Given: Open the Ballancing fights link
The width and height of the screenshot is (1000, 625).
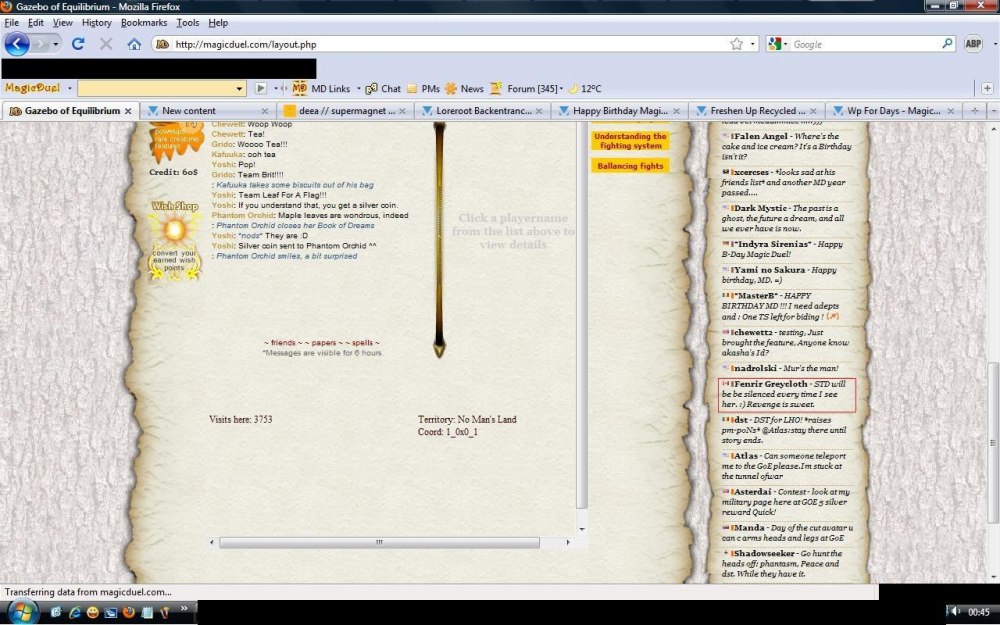Looking at the screenshot, I should pos(630,166).
